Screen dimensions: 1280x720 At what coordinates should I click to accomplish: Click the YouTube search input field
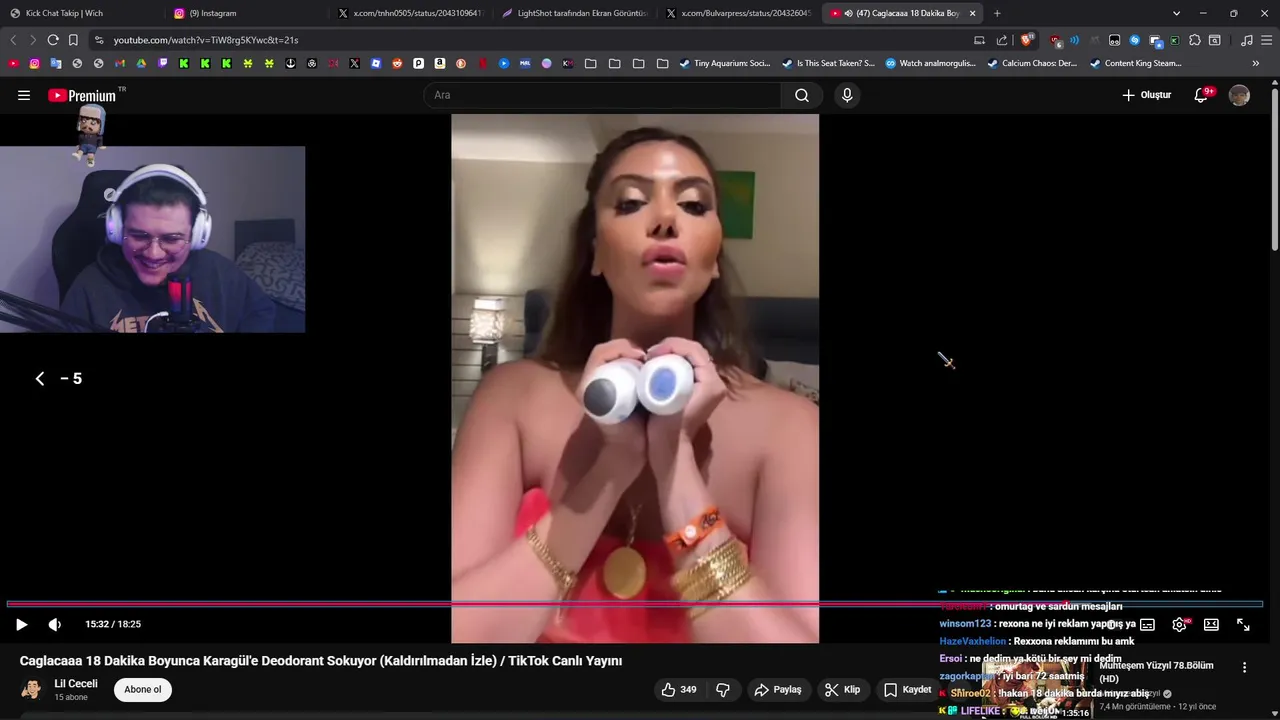pyautogui.click(x=603, y=95)
